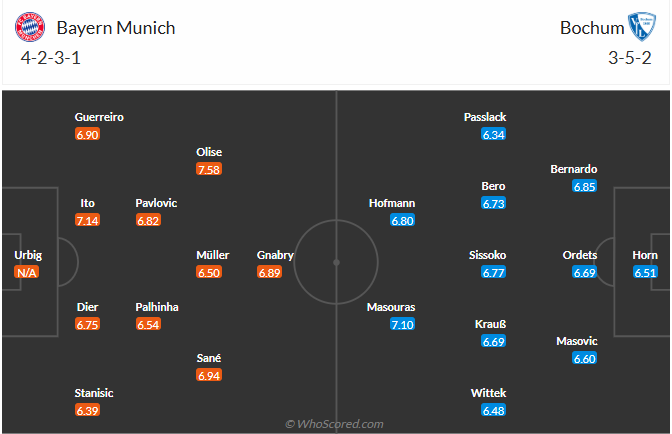Click Urbig's N/A rating badge
Viewport: 672px width, 434px height.
point(28,272)
